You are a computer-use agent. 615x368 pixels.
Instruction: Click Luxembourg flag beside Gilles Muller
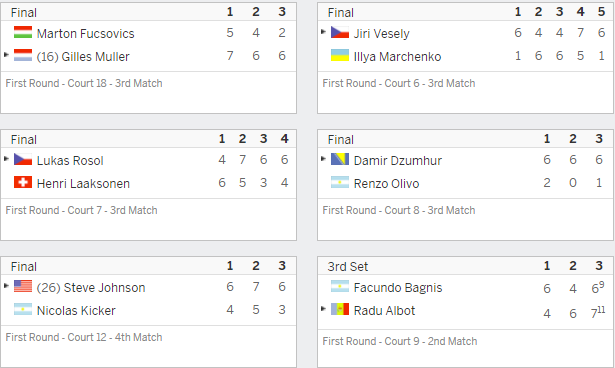point(23,55)
